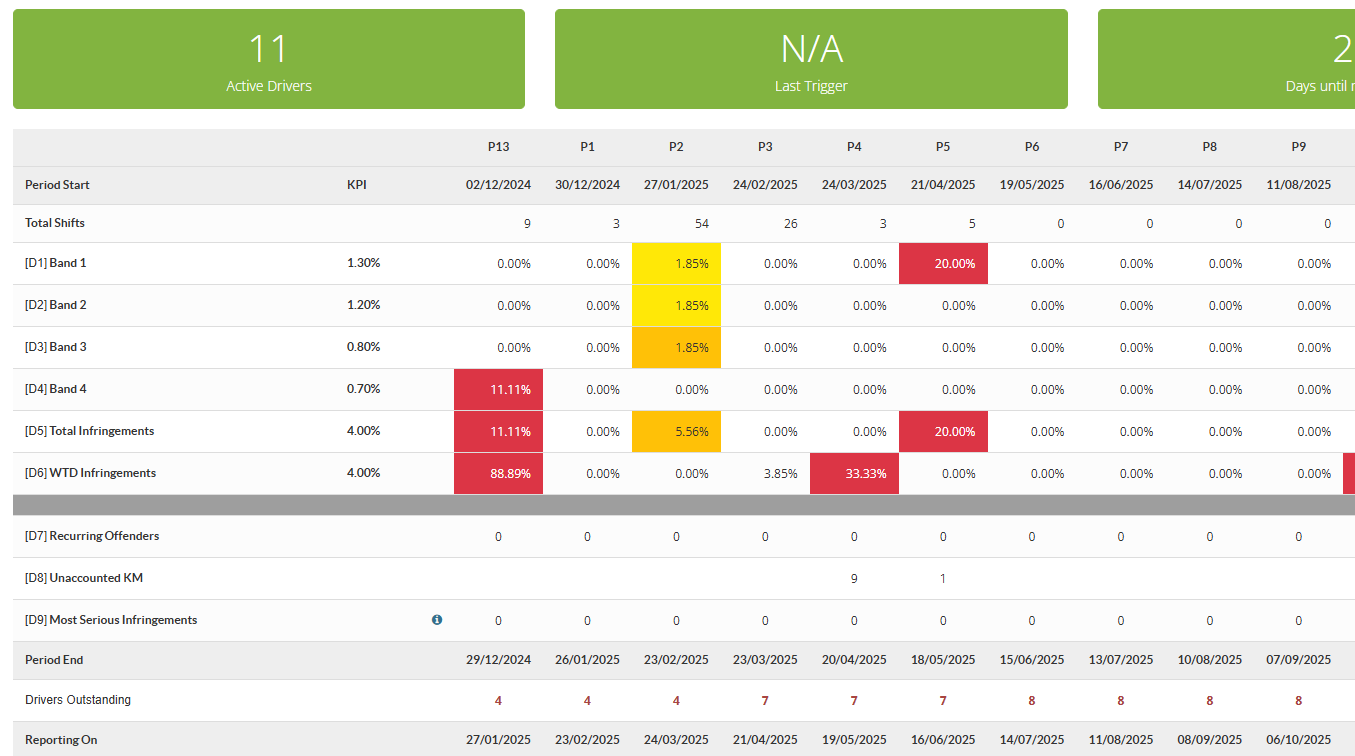Click Drivers Outstanding value 7 under P3
Image resolution: width=1355 pixels, height=756 pixels.
pyautogui.click(x=765, y=701)
